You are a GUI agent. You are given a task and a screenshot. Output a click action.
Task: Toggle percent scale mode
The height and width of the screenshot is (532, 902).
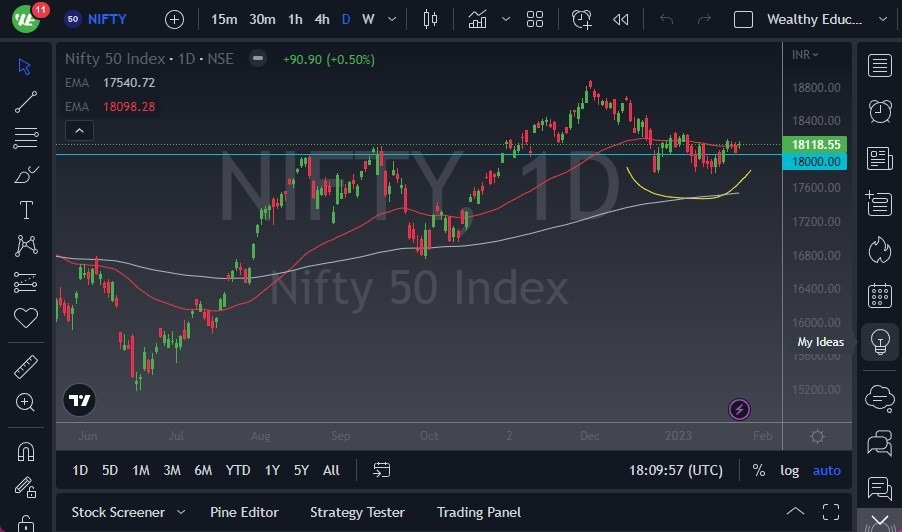(x=759, y=470)
